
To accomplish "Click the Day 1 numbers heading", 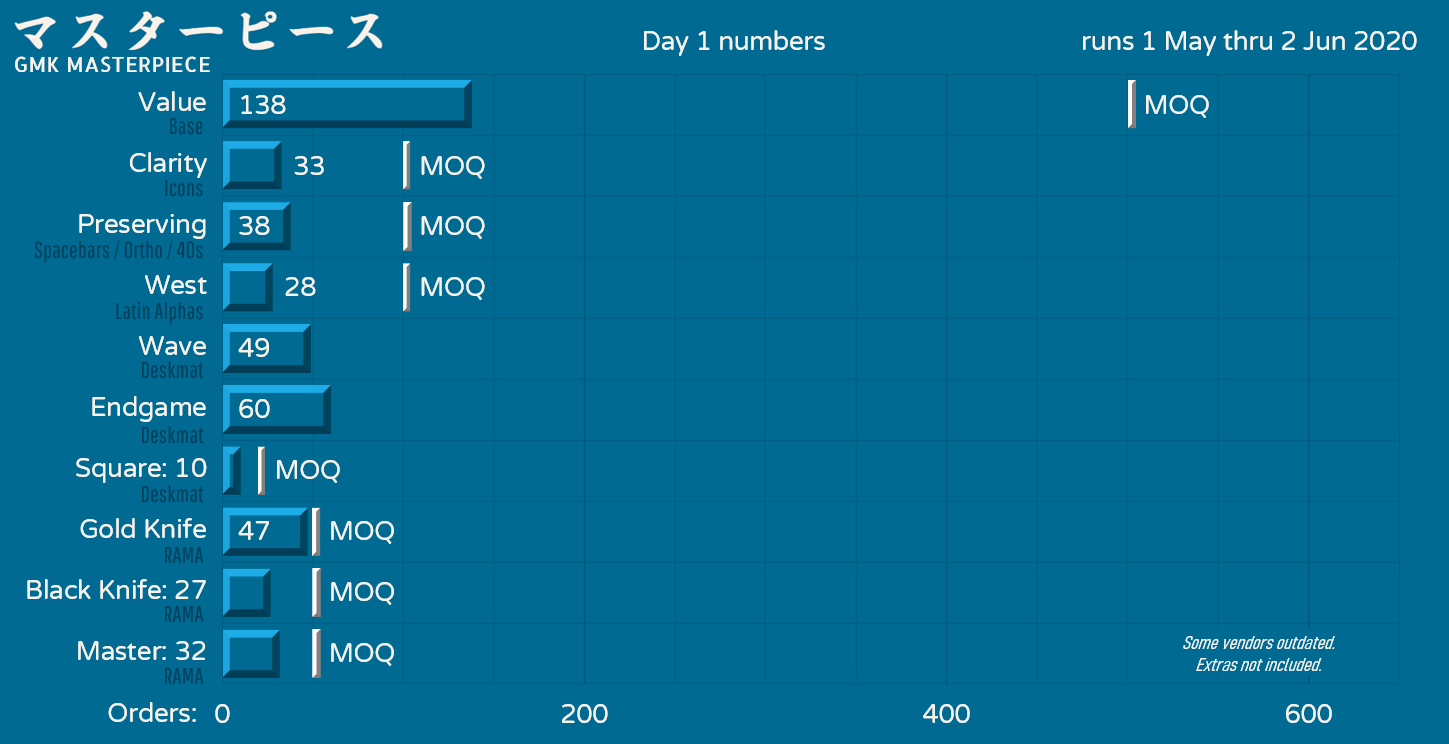I will coord(734,41).
